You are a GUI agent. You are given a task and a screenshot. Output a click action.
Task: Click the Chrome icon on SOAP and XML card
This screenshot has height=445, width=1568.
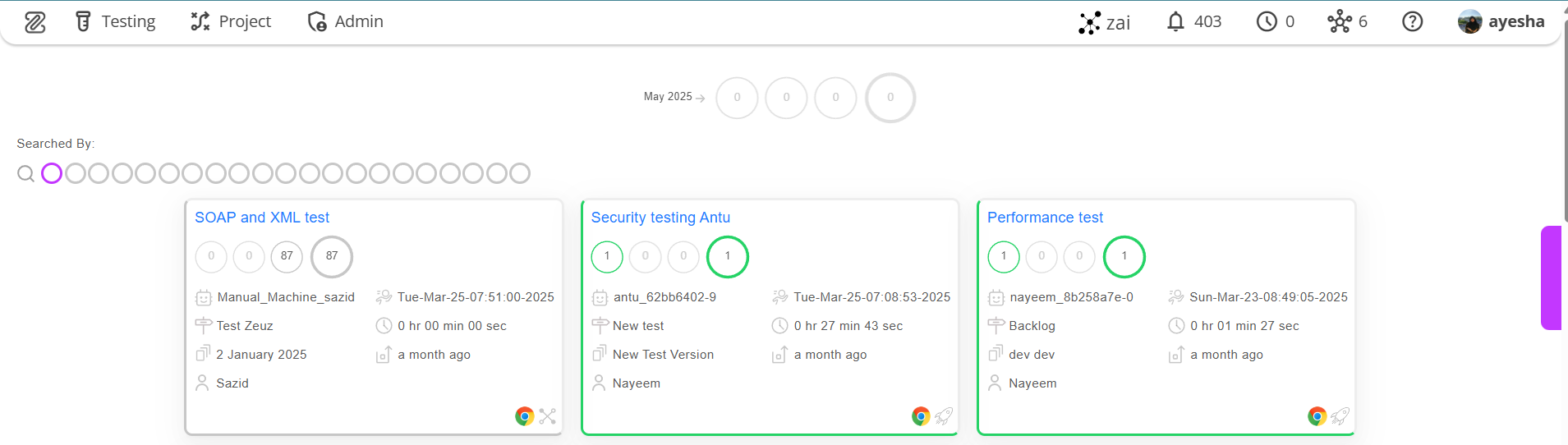click(x=524, y=416)
